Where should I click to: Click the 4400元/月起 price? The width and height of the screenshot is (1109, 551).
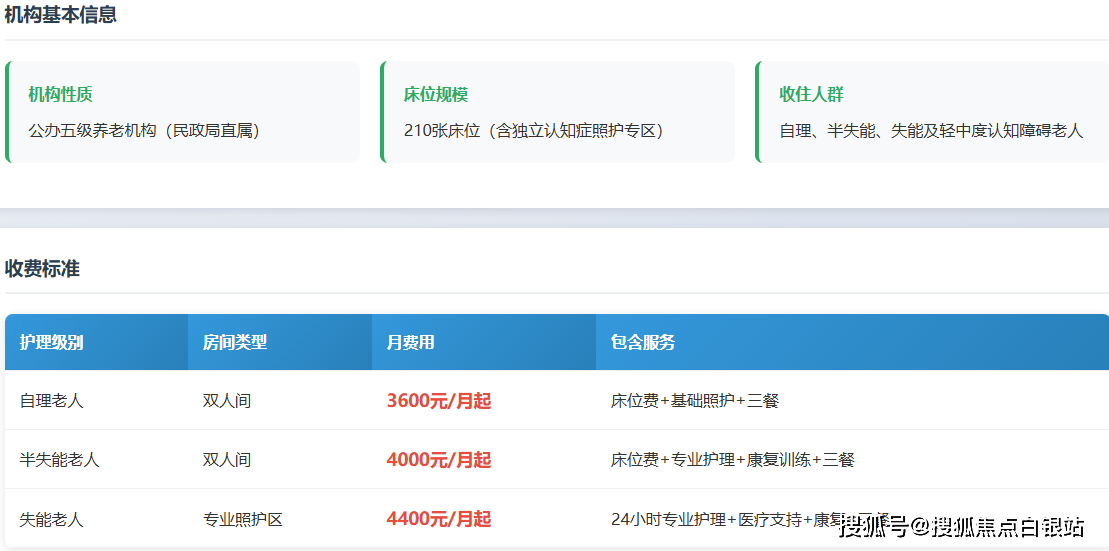click(x=439, y=520)
